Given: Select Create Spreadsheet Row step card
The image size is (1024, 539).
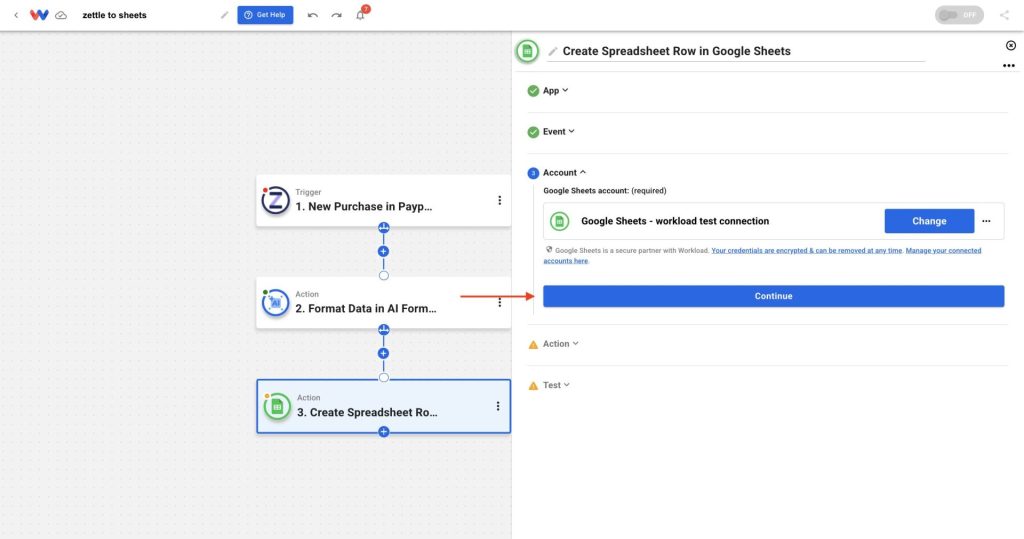Looking at the screenshot, I should 383,406.
